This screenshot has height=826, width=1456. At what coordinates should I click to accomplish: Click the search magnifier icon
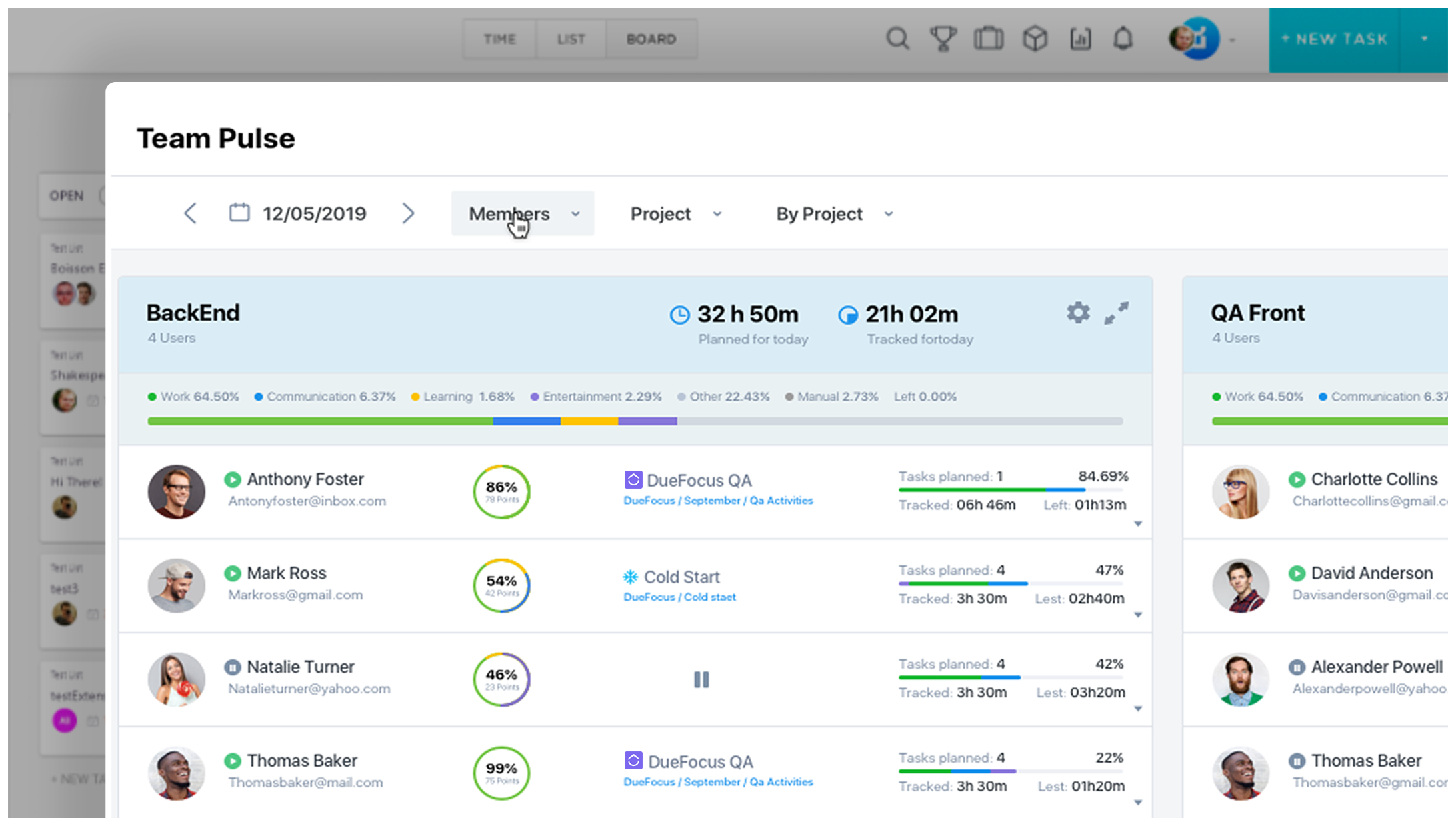point(897,39)
